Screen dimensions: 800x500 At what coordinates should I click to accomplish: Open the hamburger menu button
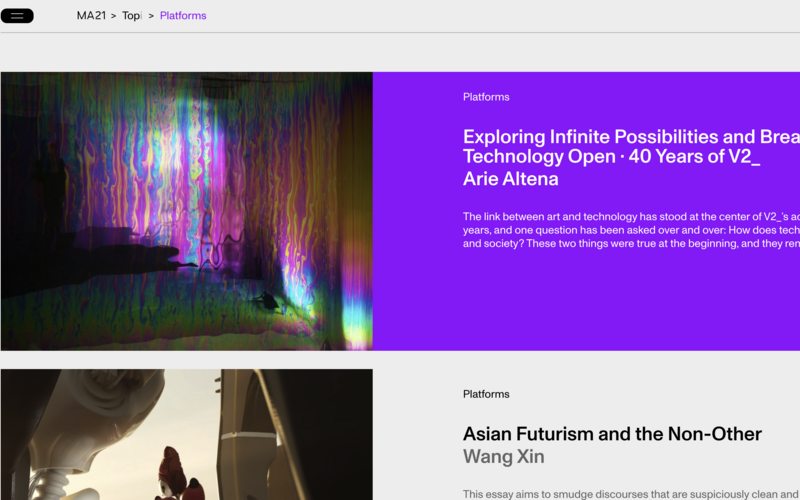(17, 16)
